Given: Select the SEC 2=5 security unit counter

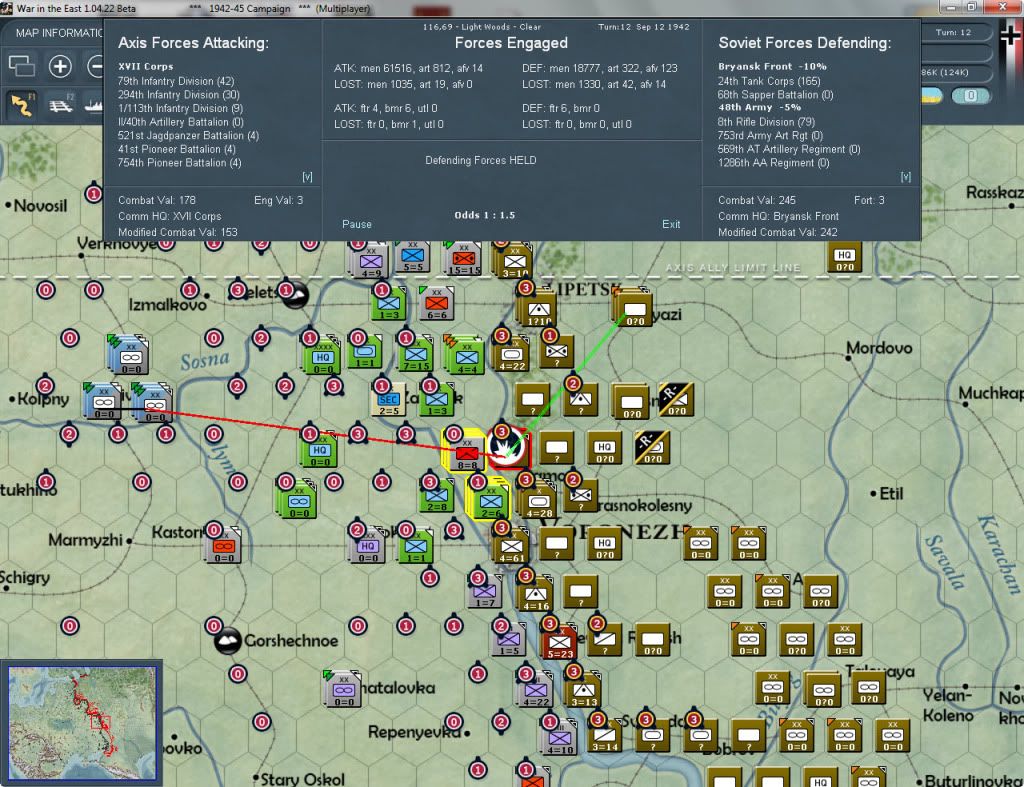Looking at the screenshot, I should pos(389,400).
